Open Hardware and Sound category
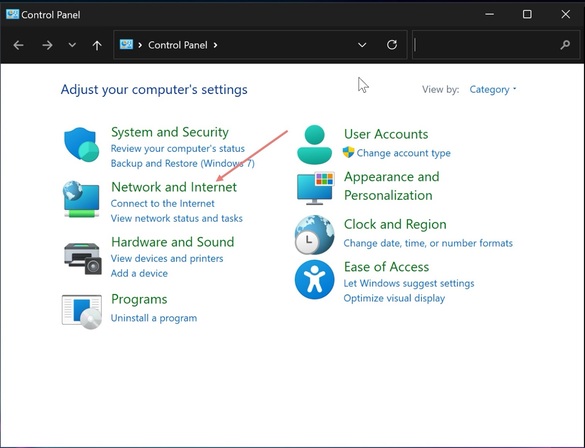Viewport: 585px width, 448px height. (x=172, y=242)
